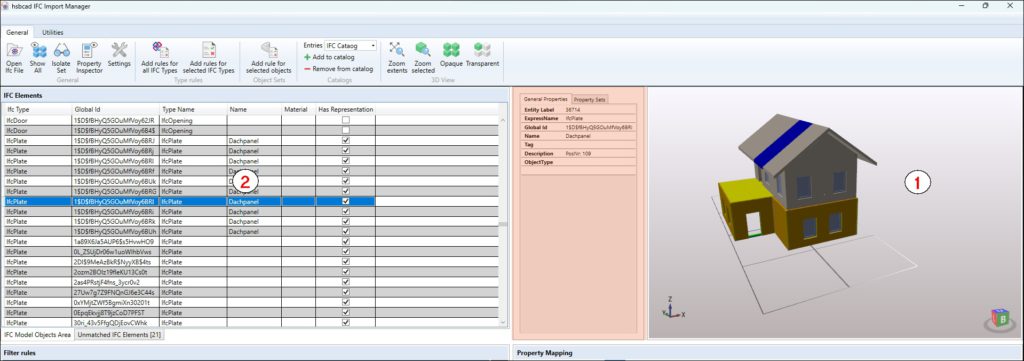Activate Isolate Set
This screenshot has width=1024, height=361.
point(61,57)
